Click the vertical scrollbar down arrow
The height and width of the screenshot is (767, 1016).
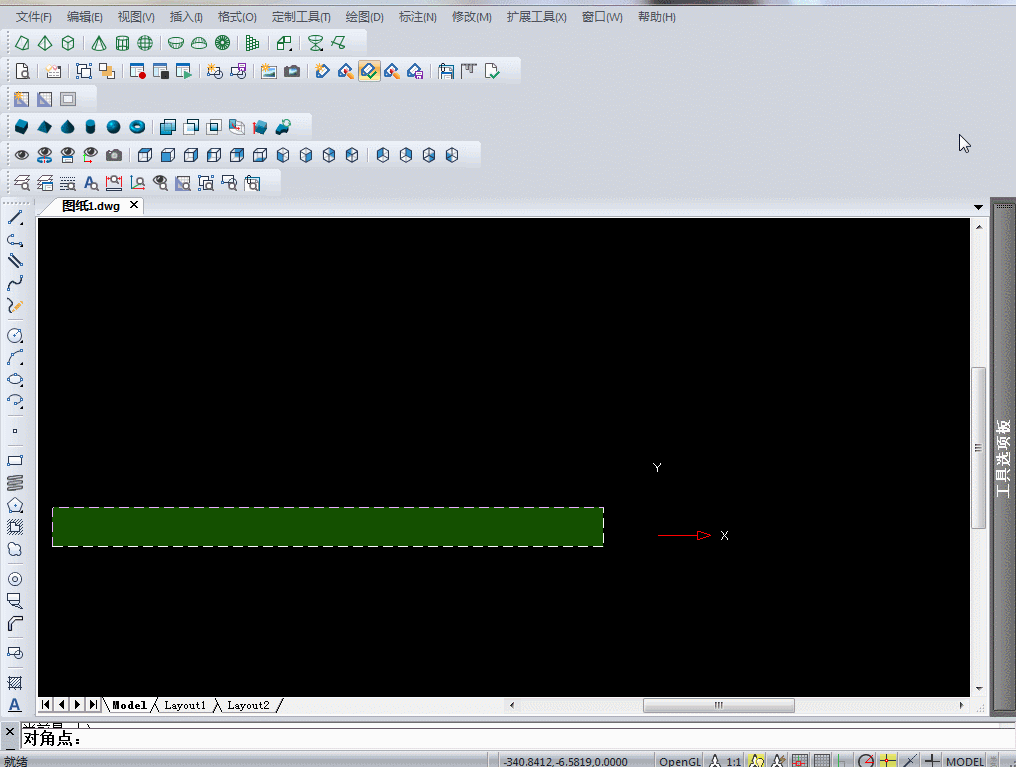click(x=979, y=689)
